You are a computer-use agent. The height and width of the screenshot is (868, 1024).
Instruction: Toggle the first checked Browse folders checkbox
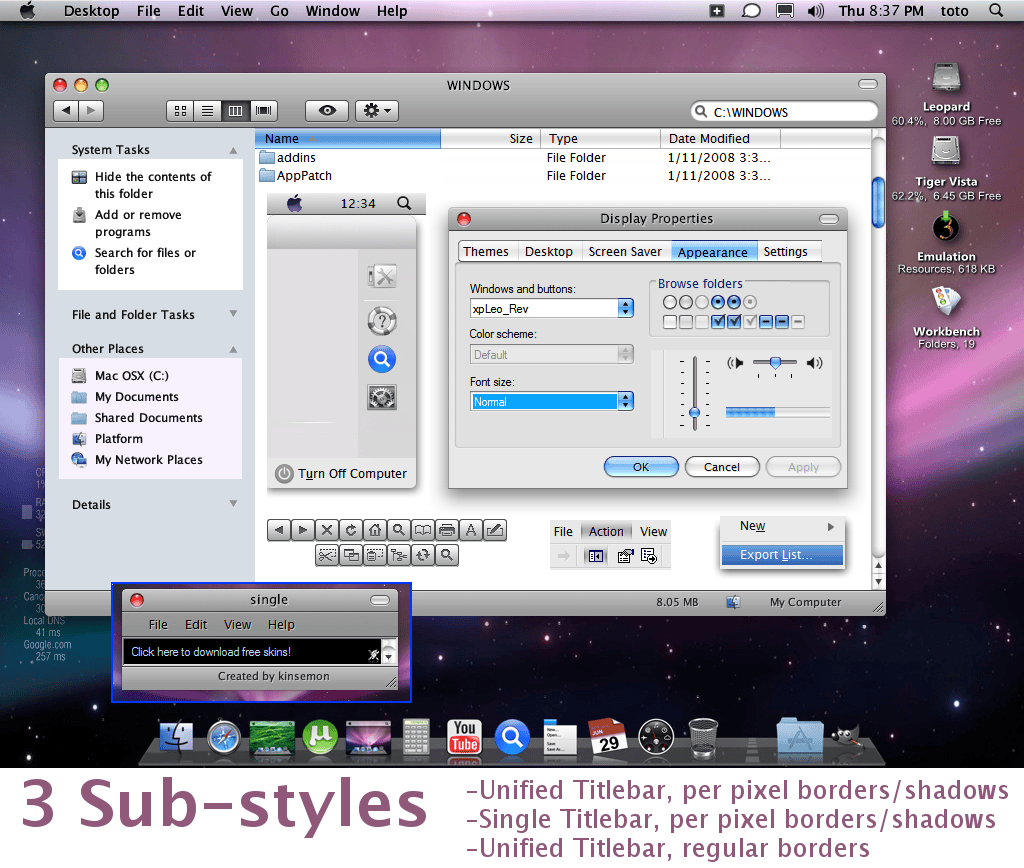click(718, 321)
